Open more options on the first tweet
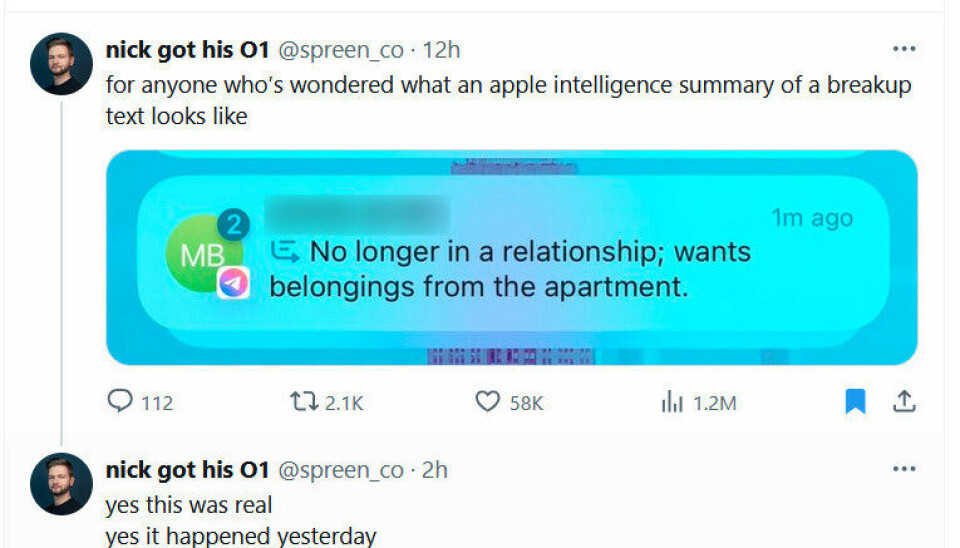This screenshot has height=548, width=960. pos(903,49)
